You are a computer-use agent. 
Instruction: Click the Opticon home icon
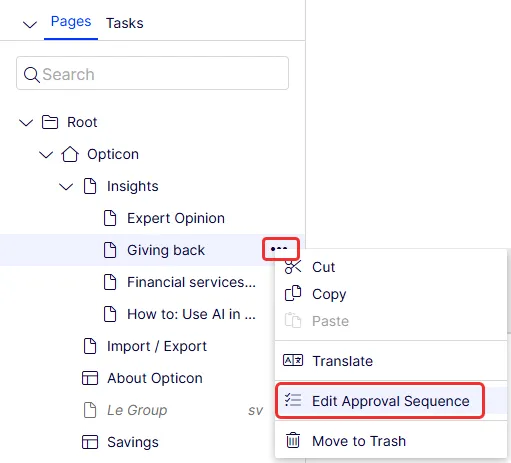click(70, 154)
